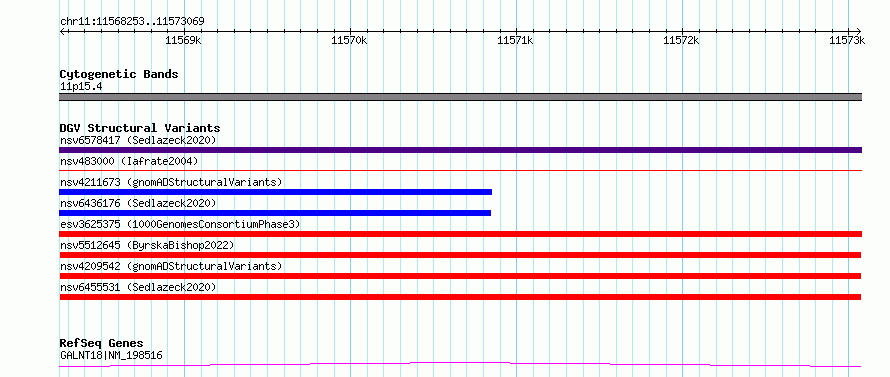Viewport: 890px width, 377px height.
Task: Click the nsv6455531 (Sedlazeck2020) label
Action: pos(138,287)
